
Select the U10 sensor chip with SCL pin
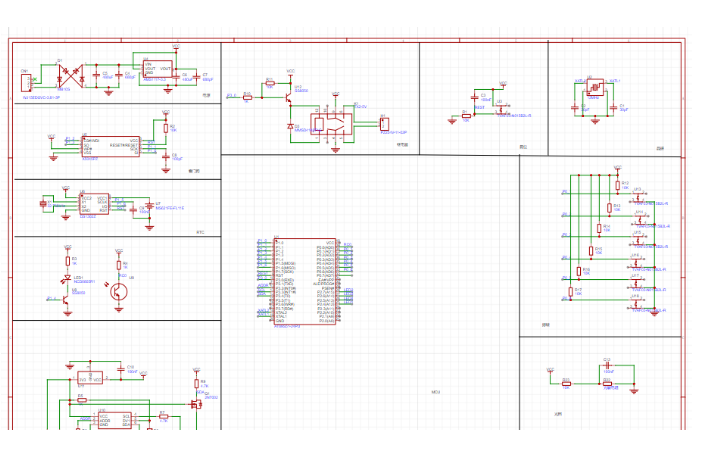click(x=115, y=420)
